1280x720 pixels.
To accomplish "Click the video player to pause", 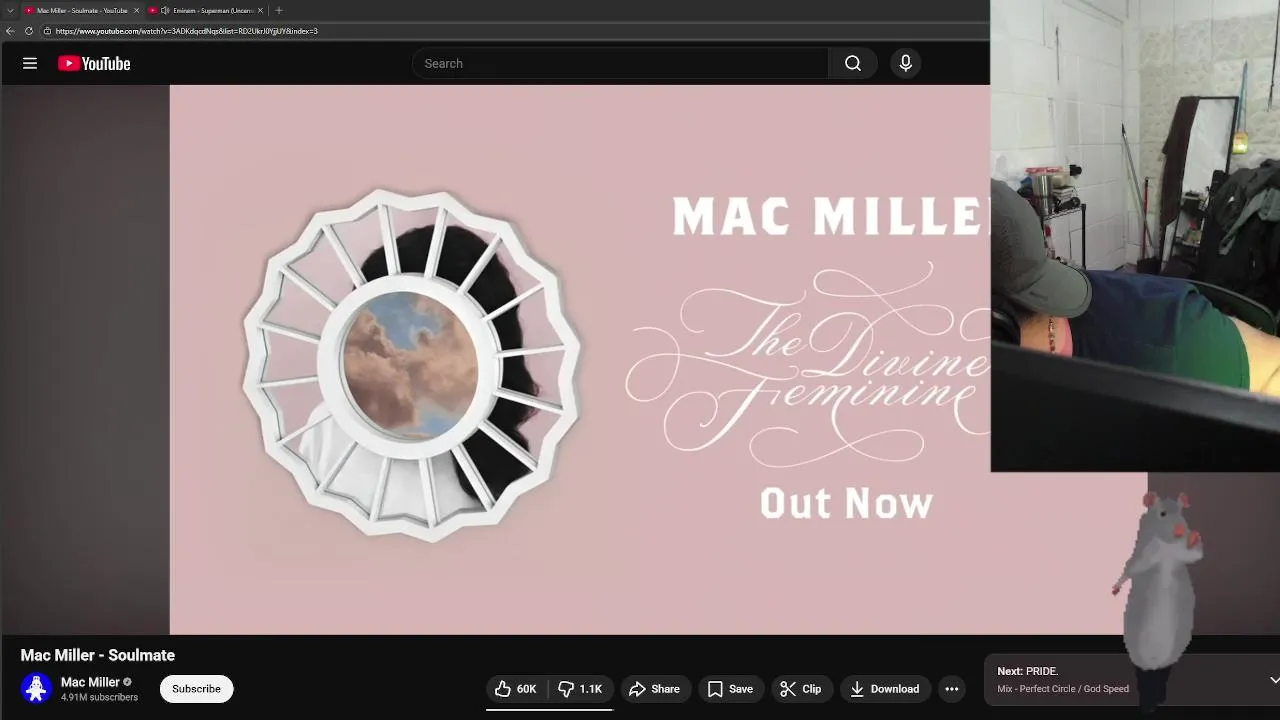I will [x=580, y=360].
